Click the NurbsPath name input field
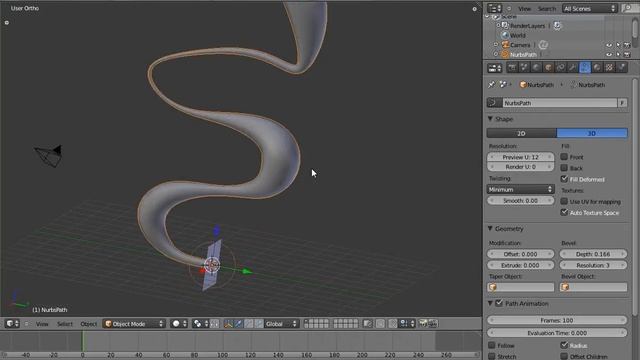The image size is (640, 360). pyautogui.click(x=560, y=103)
